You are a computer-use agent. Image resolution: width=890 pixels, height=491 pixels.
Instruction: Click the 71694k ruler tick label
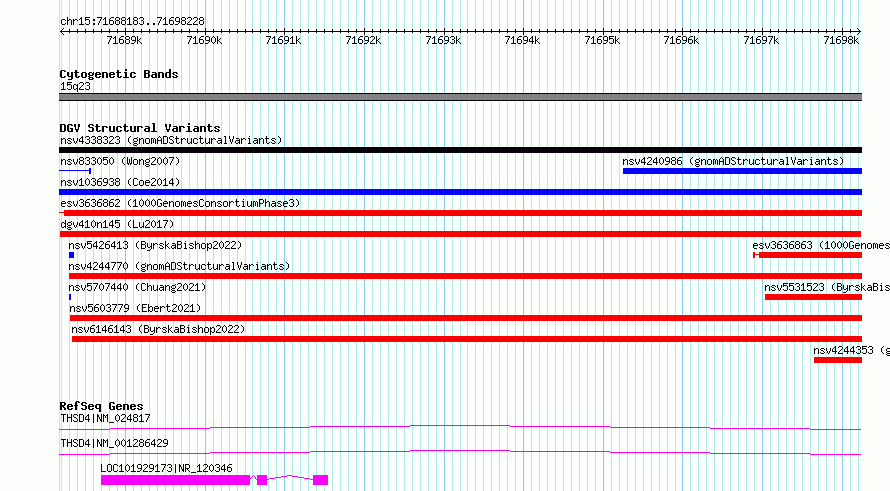click(522, 40)
